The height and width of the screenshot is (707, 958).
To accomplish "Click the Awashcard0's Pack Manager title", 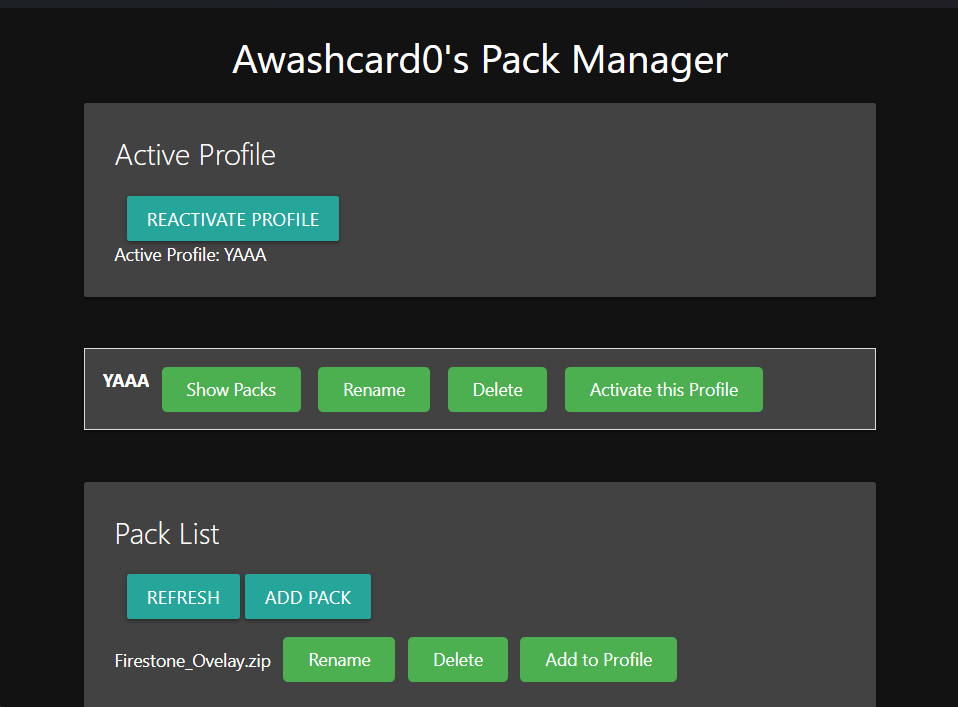I will (x=480, y=60).
